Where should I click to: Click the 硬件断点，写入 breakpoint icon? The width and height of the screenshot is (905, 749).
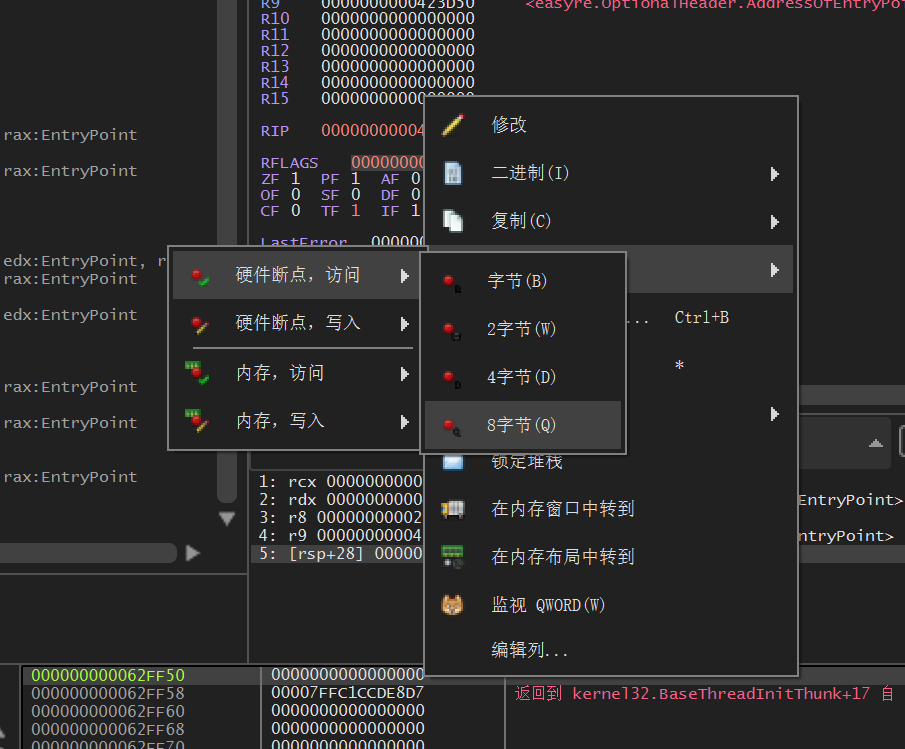pyautogui.click(x=200, y=324)
